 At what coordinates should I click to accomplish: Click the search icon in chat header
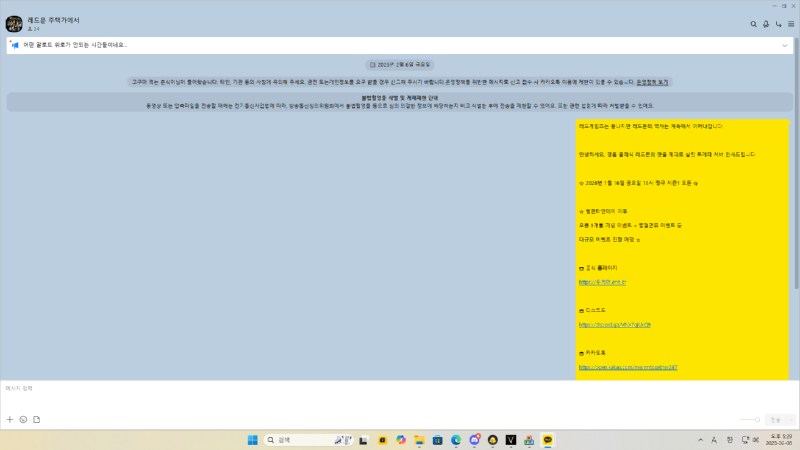pyautogui.click(x=753, y=23)
